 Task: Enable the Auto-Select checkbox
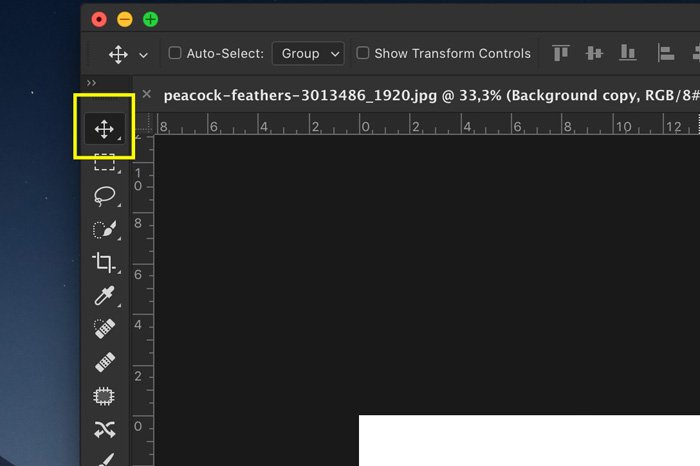click(x=175, y=53)
